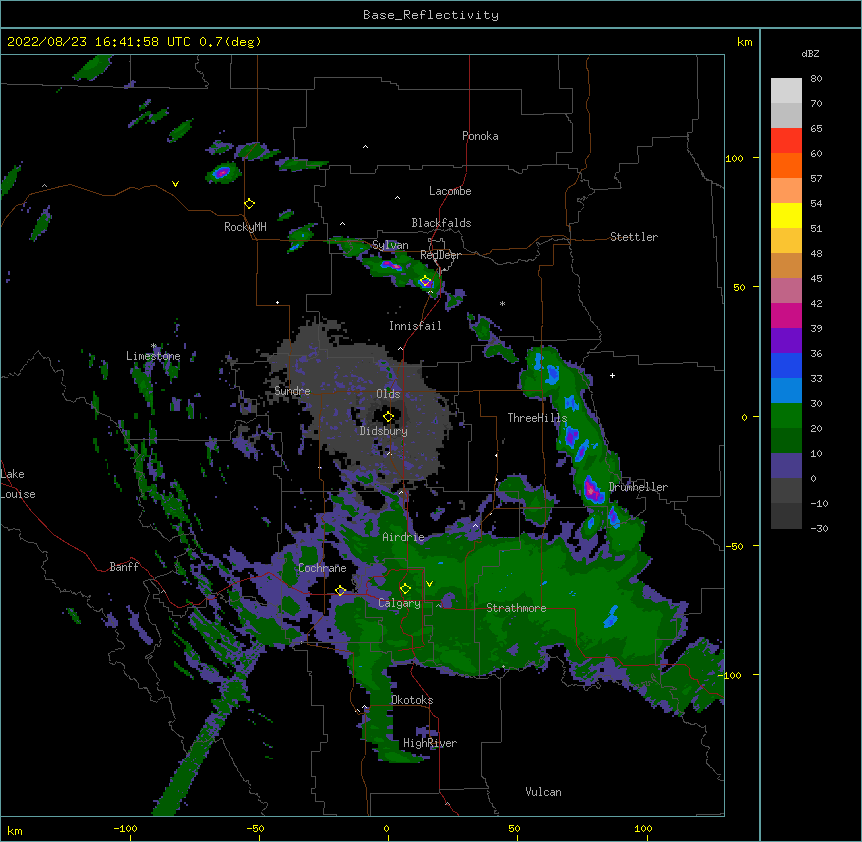Image resolution: width=862 pixels, height=842 pixels.
Task: Click the Base_Reflectivity title text
Action: click(431, 15)
